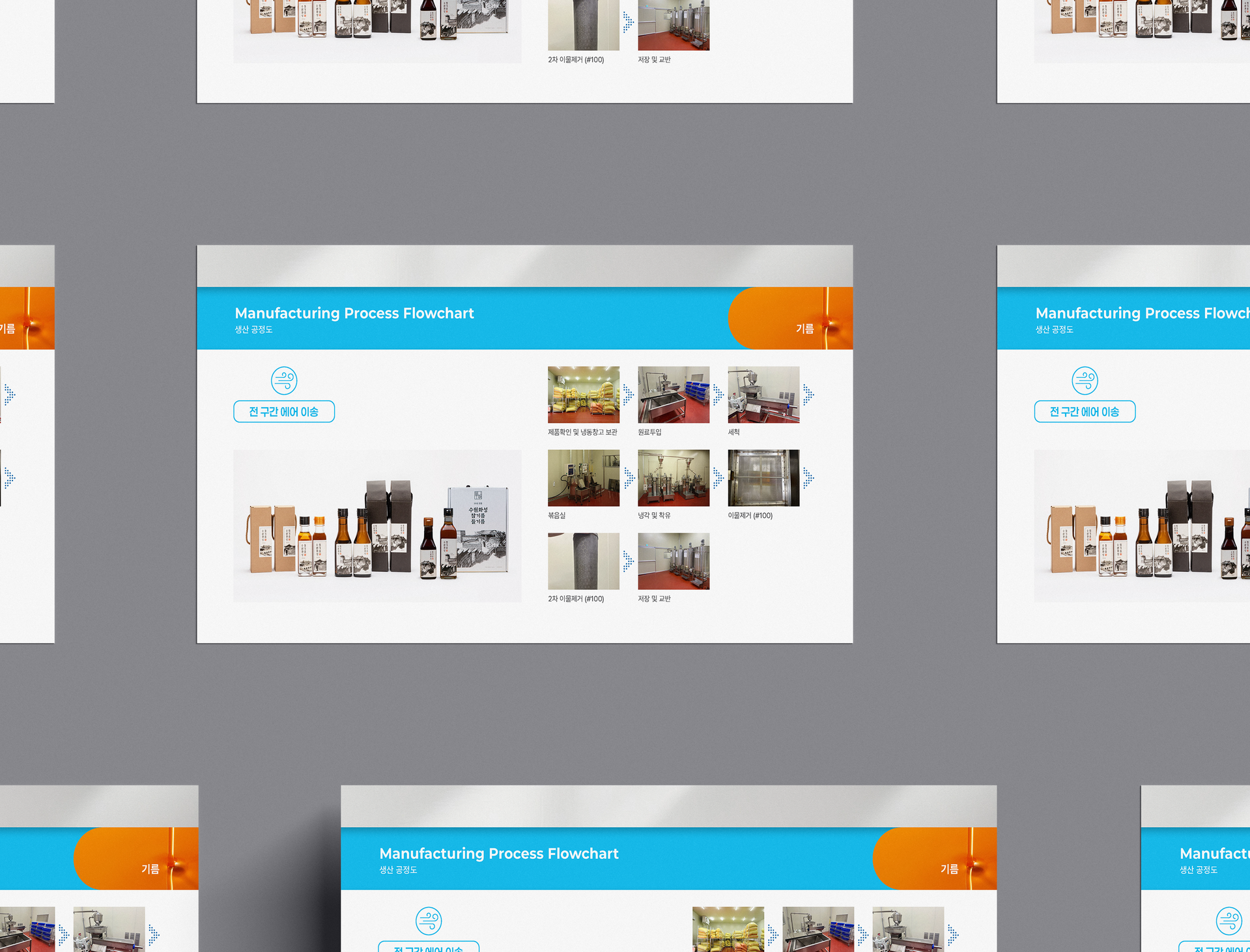This screenshot has height=952, width=1250.
Task: Click the '생산 공정도' subtitle on the right slide
Action: coord(1055,329)
